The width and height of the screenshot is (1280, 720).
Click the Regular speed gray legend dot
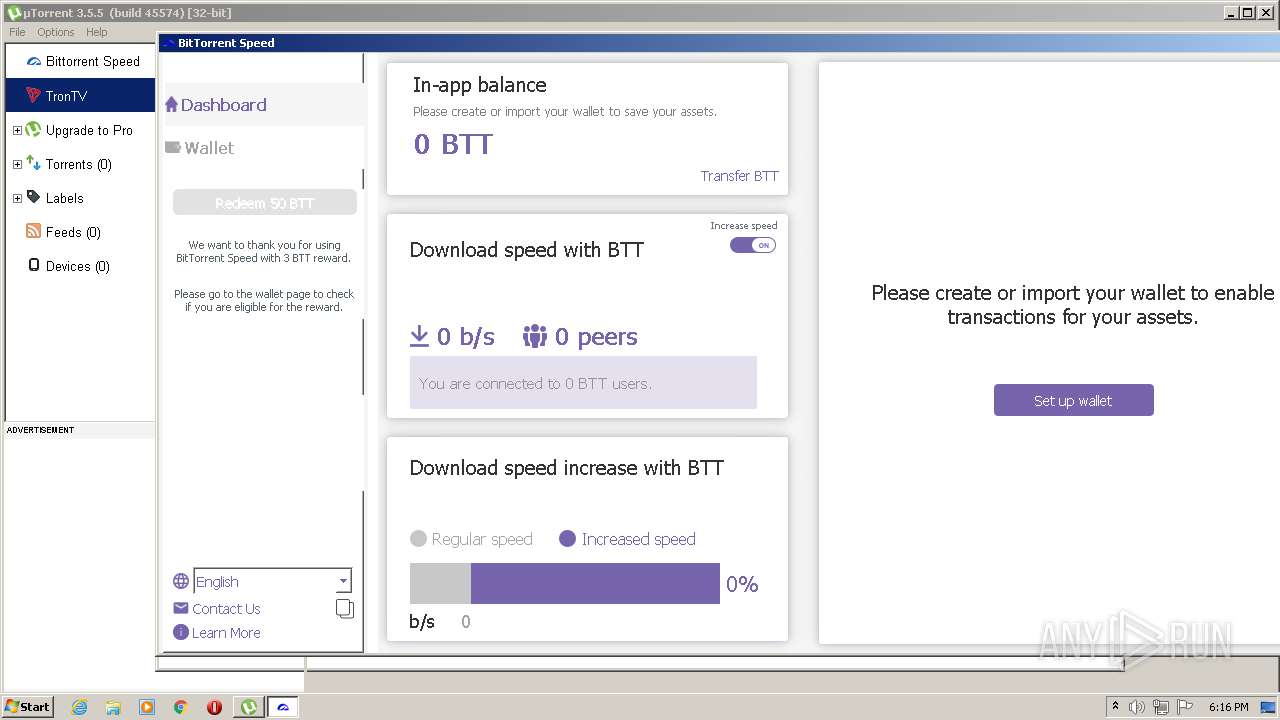click(418, 538)
